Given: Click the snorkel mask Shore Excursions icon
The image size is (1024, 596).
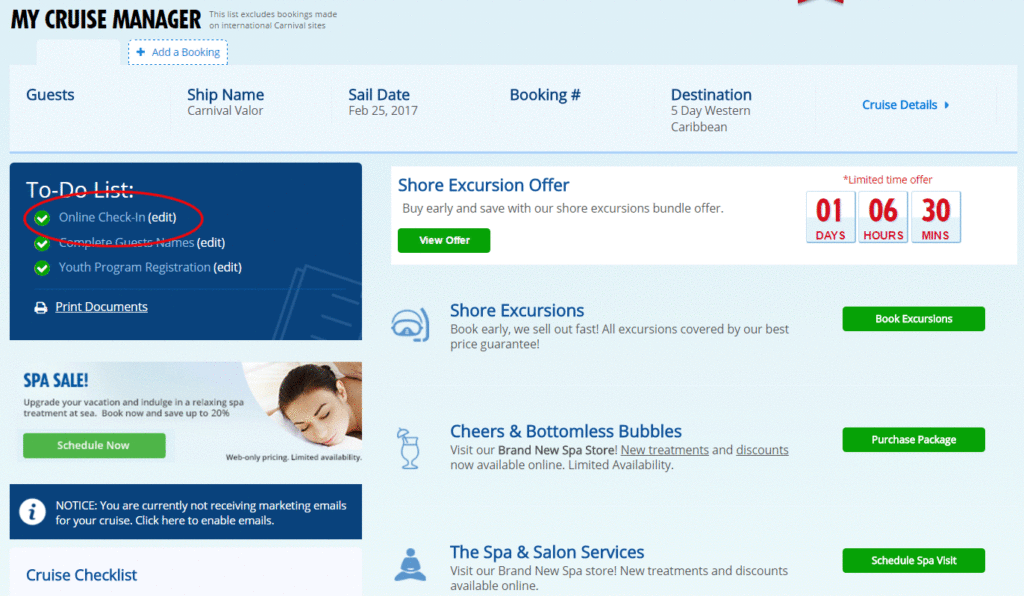Looking at the screenshot, I should (x=410, y=324).
